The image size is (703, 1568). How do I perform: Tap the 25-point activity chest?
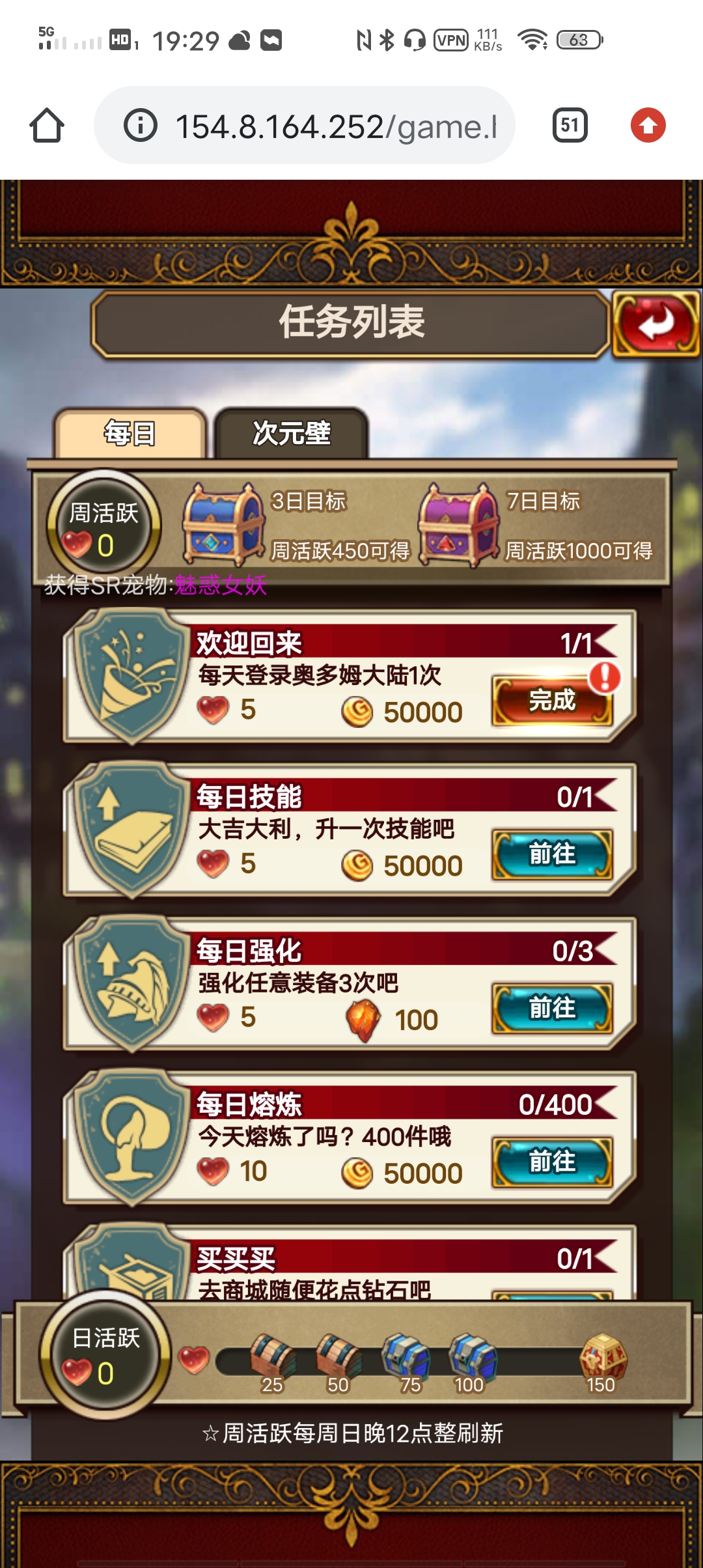coord(272,1362)
